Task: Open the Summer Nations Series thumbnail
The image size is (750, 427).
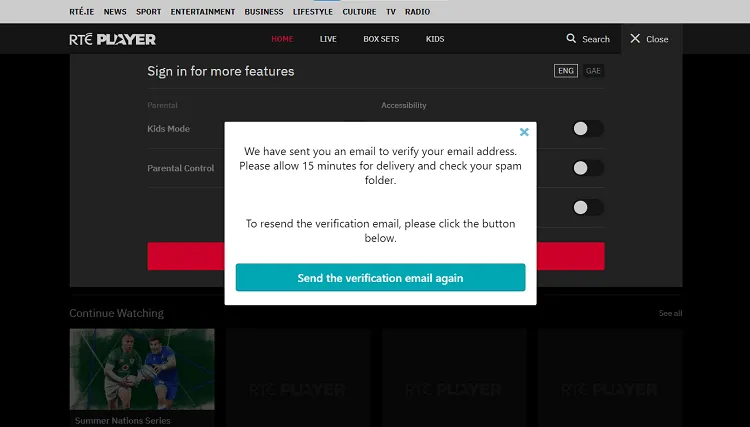Action: [x=142, y=369]
